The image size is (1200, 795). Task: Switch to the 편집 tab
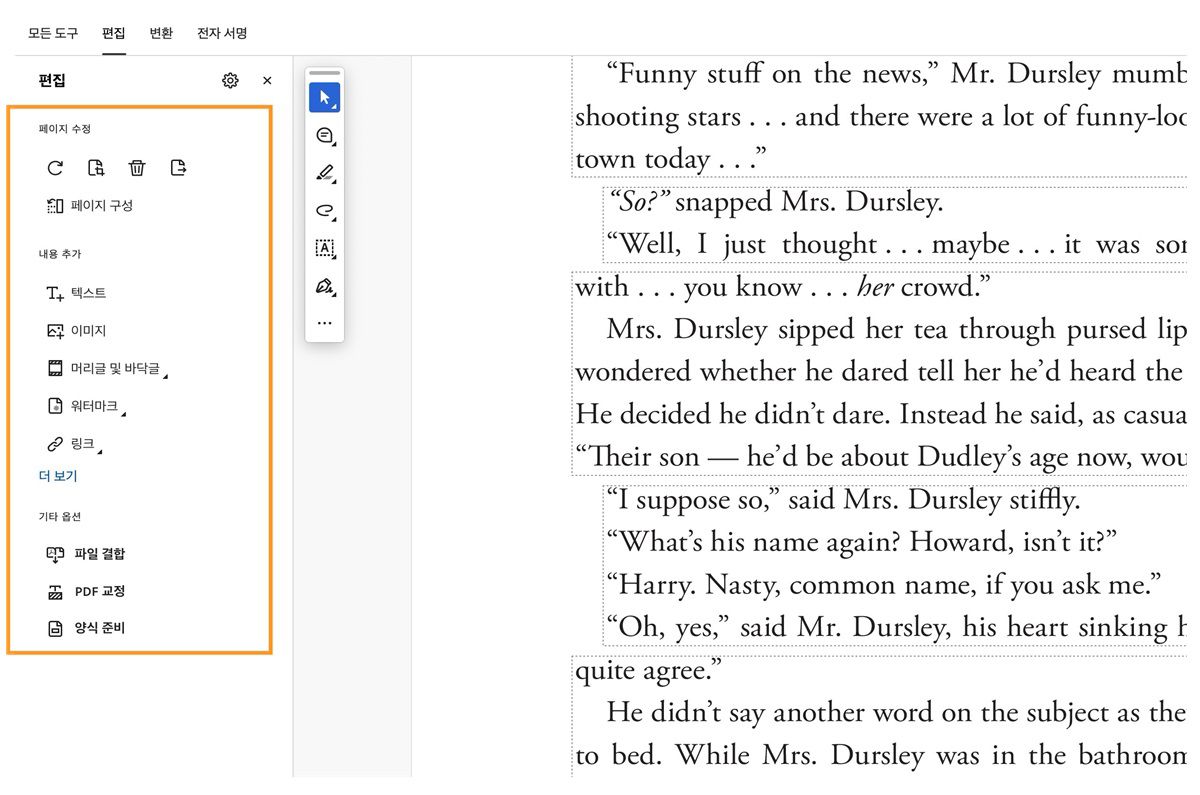coord(114,33)
